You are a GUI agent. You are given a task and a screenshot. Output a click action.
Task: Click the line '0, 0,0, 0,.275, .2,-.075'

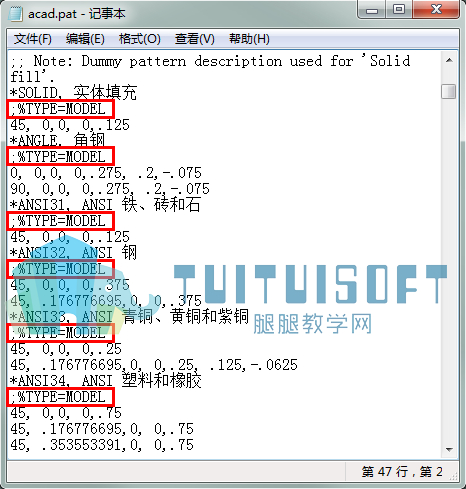(x=106, y=173)
